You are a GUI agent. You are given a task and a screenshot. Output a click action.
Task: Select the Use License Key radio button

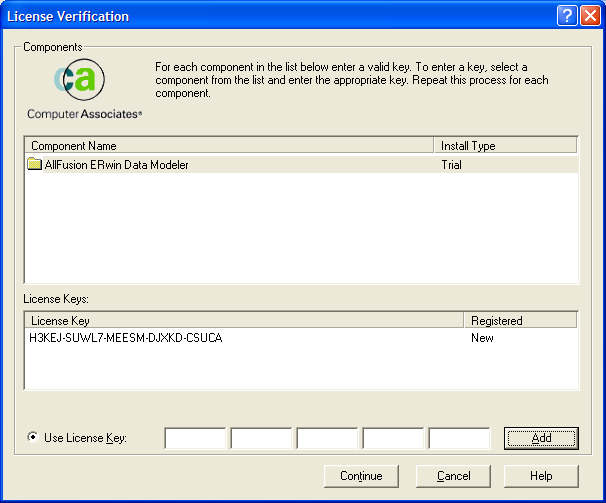click(33, 437)
